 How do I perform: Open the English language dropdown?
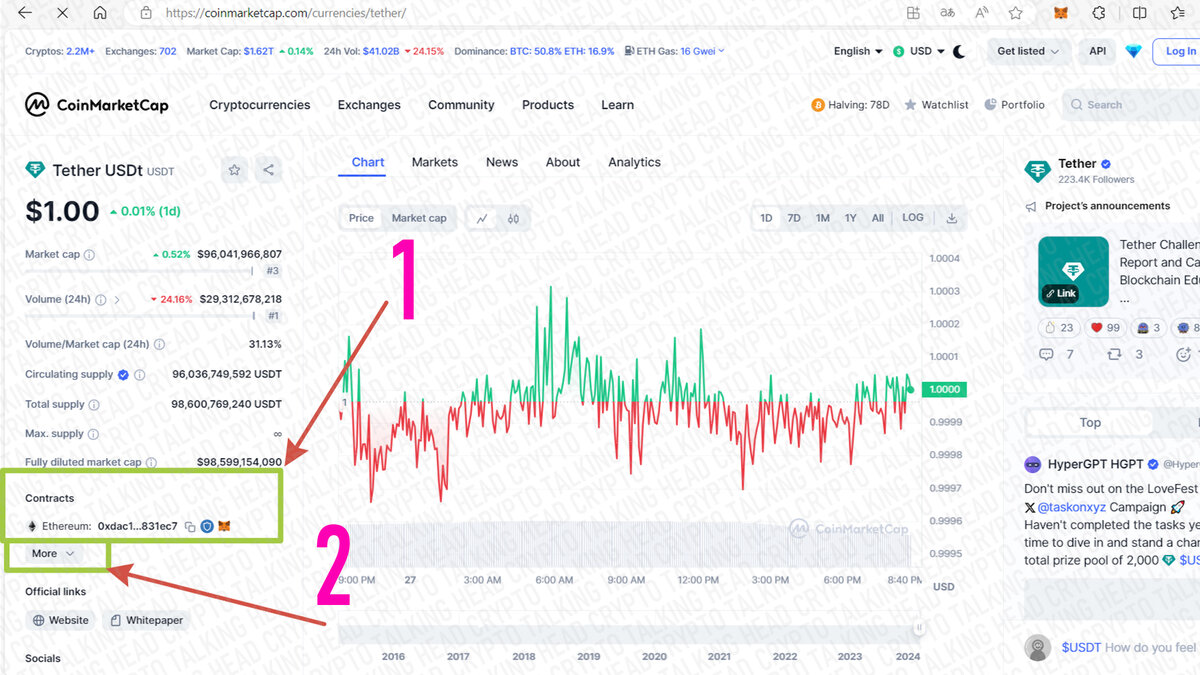858,51
